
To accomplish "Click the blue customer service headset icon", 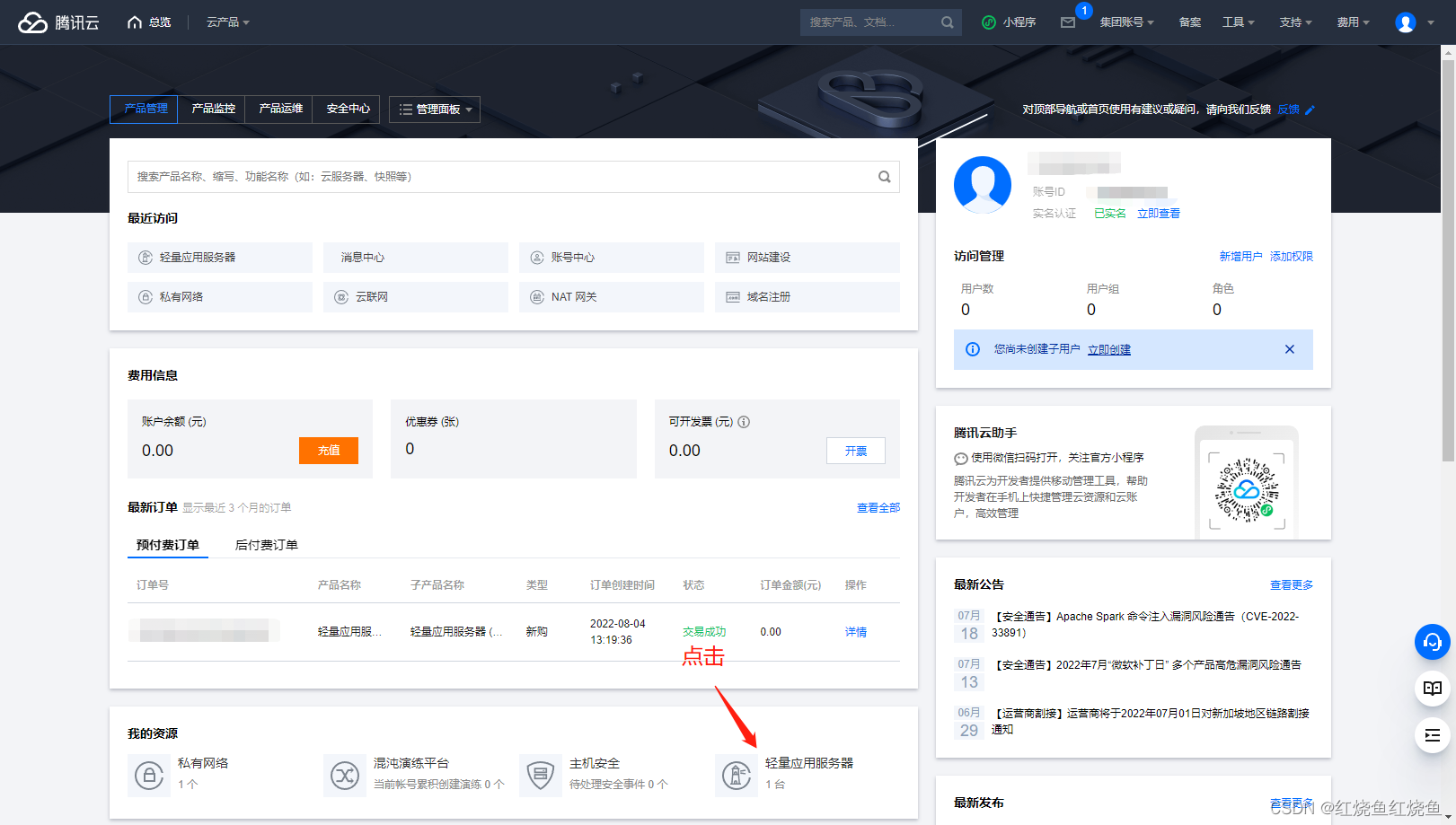I will [1433, 642].
